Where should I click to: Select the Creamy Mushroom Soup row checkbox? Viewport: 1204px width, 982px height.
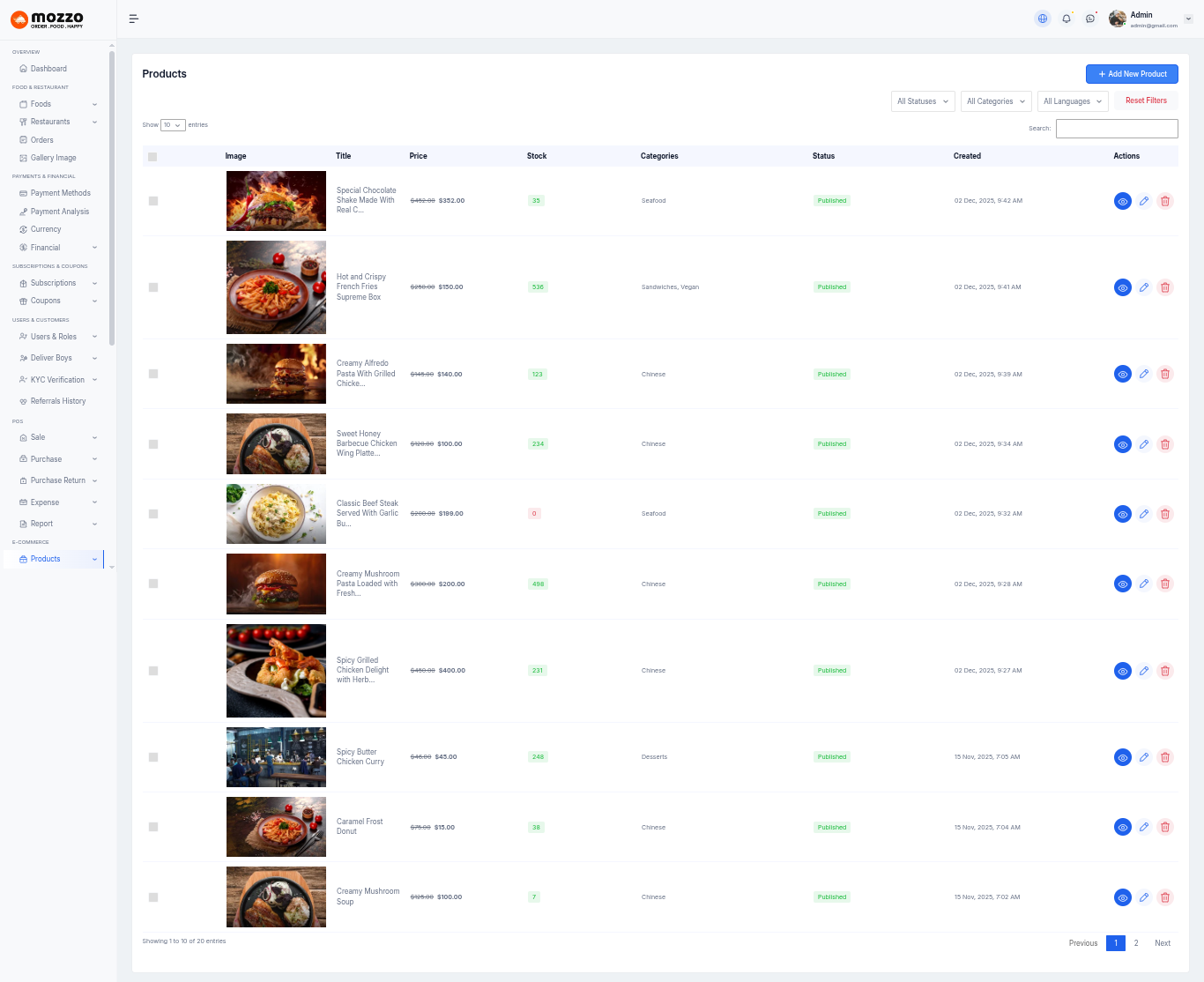(x=153, y=897)
